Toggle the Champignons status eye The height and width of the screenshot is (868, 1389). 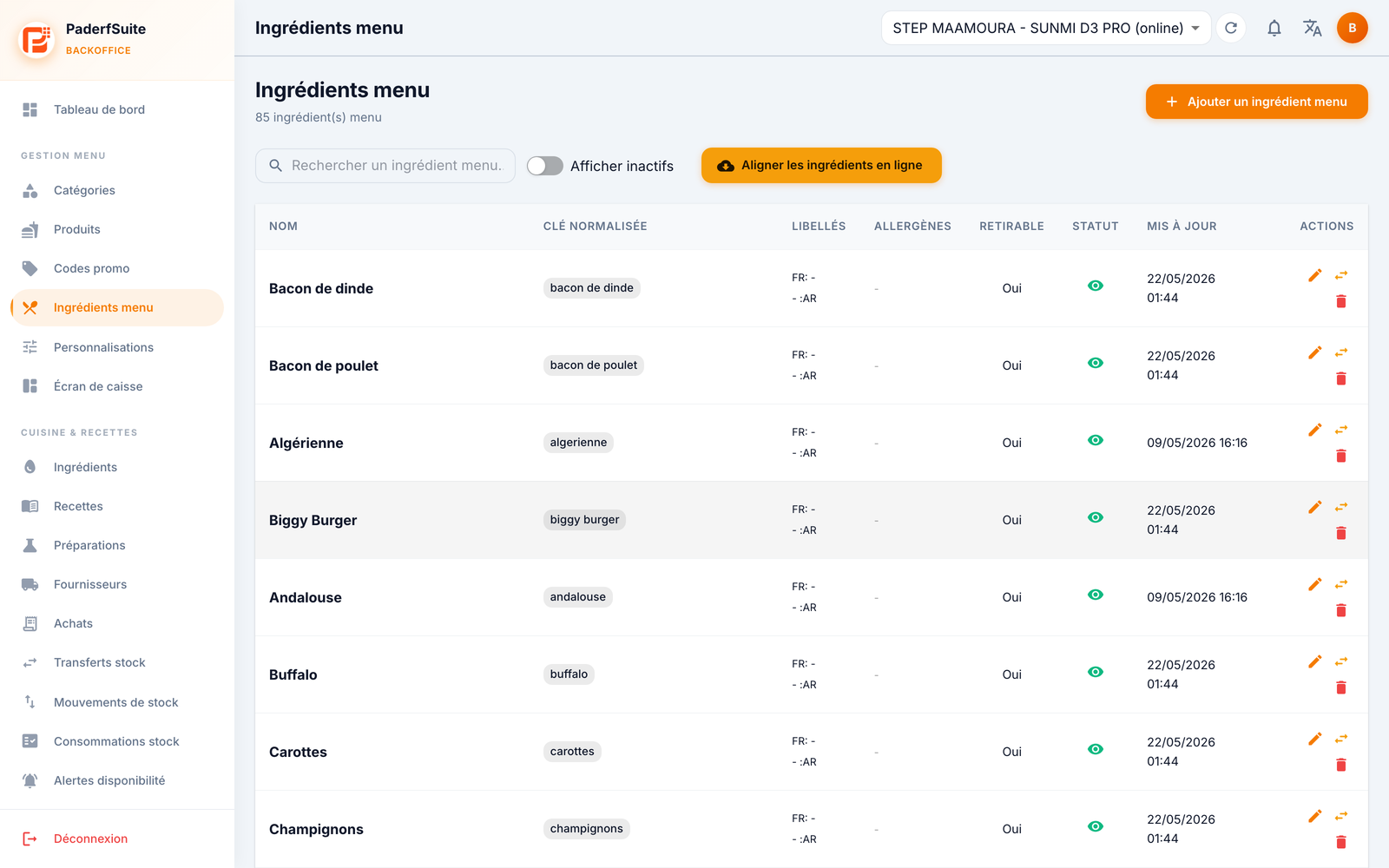tap(1096, 826)
